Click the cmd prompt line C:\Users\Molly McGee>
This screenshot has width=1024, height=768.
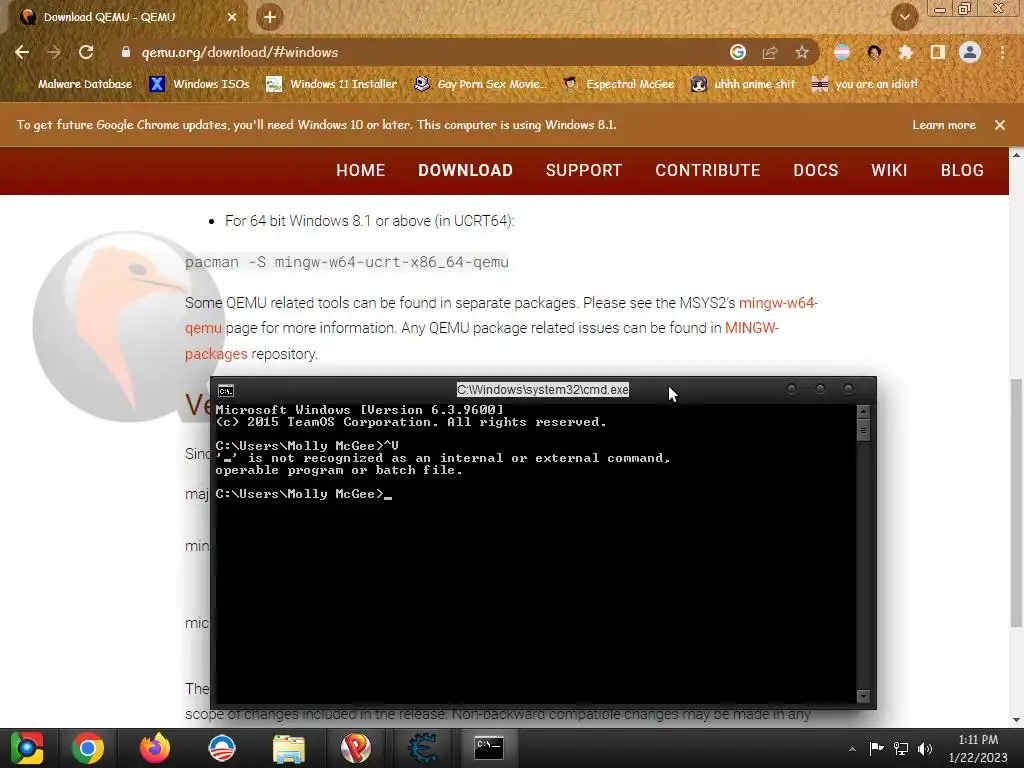coord(304,494)
